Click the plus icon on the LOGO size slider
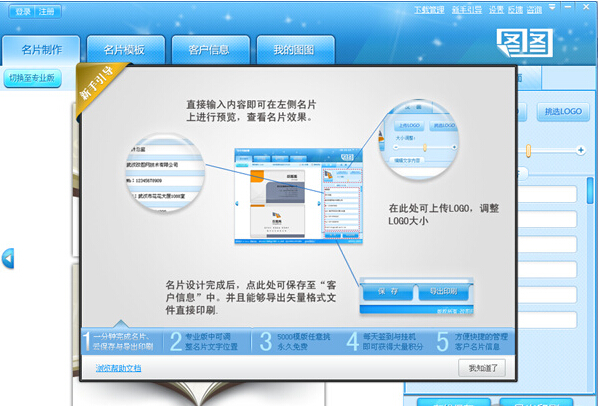599x406 pixels. [581, 150]
